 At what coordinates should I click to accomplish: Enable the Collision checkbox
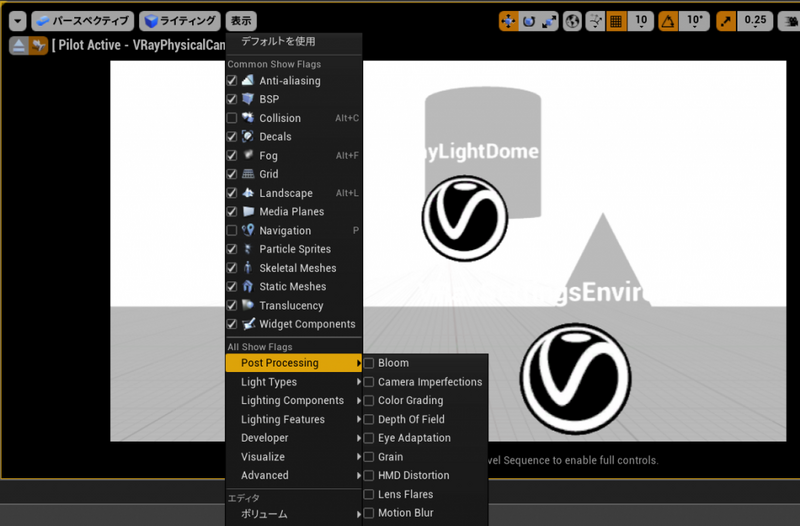point(232,118)
